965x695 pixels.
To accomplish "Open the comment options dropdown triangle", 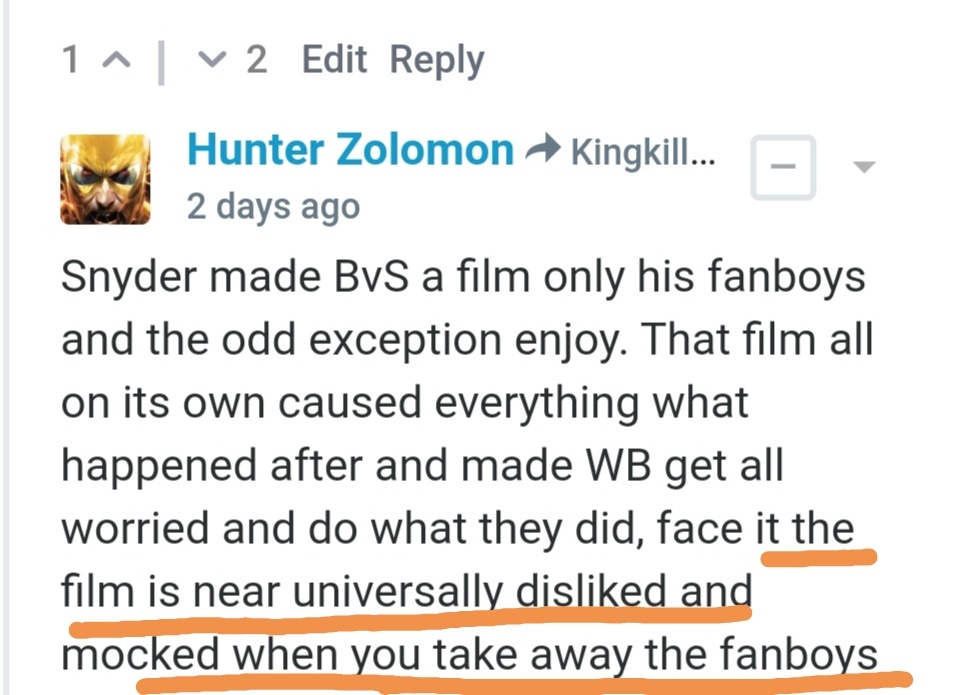I will pos(864,167).
